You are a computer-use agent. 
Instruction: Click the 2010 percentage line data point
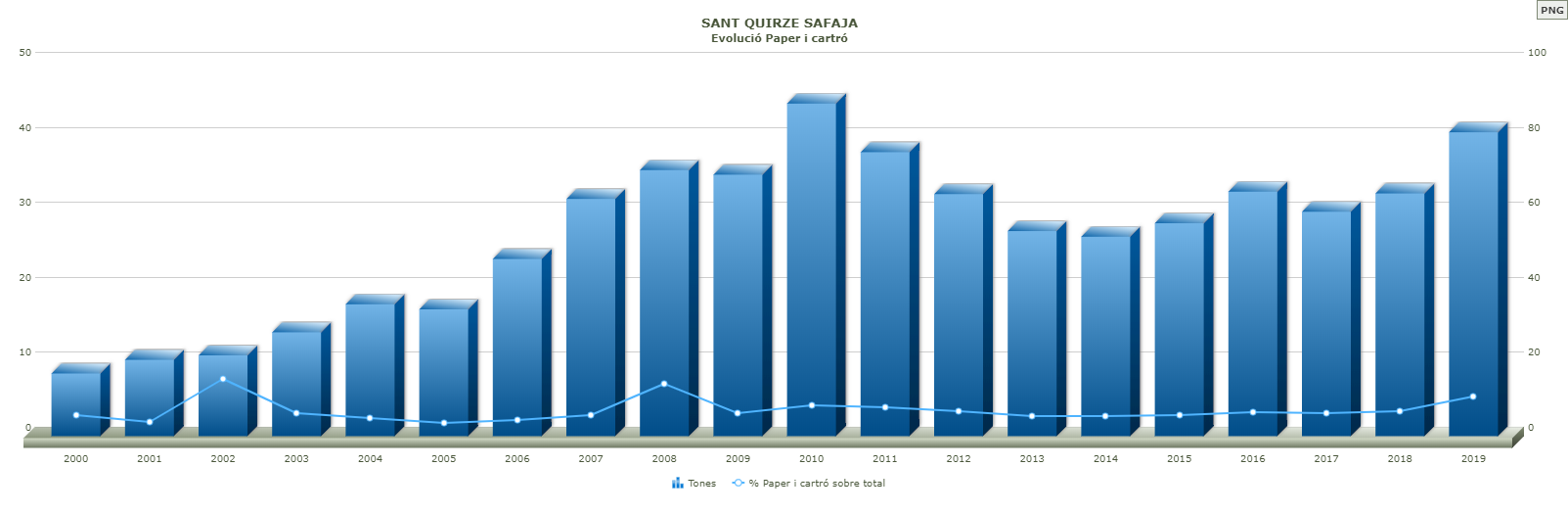[811, 405]
